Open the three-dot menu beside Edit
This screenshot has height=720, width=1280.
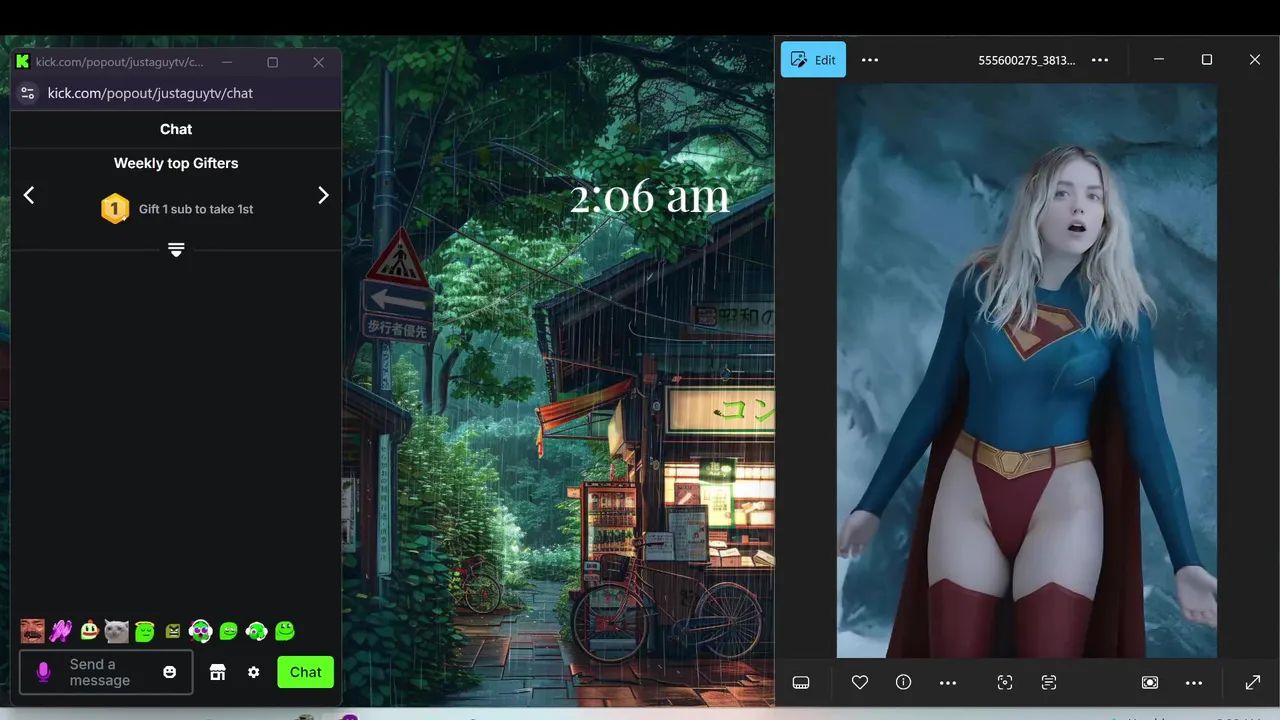pyautogui.click(x=870, y=60)
